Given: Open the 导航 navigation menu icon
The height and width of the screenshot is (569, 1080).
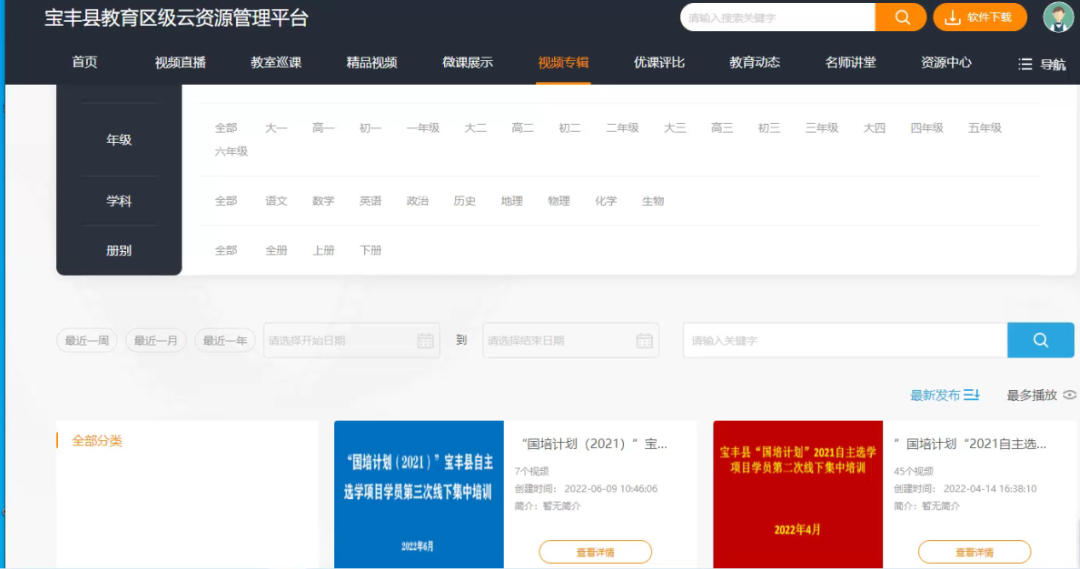Looking at the screenshot, I should click(1041, 64).
